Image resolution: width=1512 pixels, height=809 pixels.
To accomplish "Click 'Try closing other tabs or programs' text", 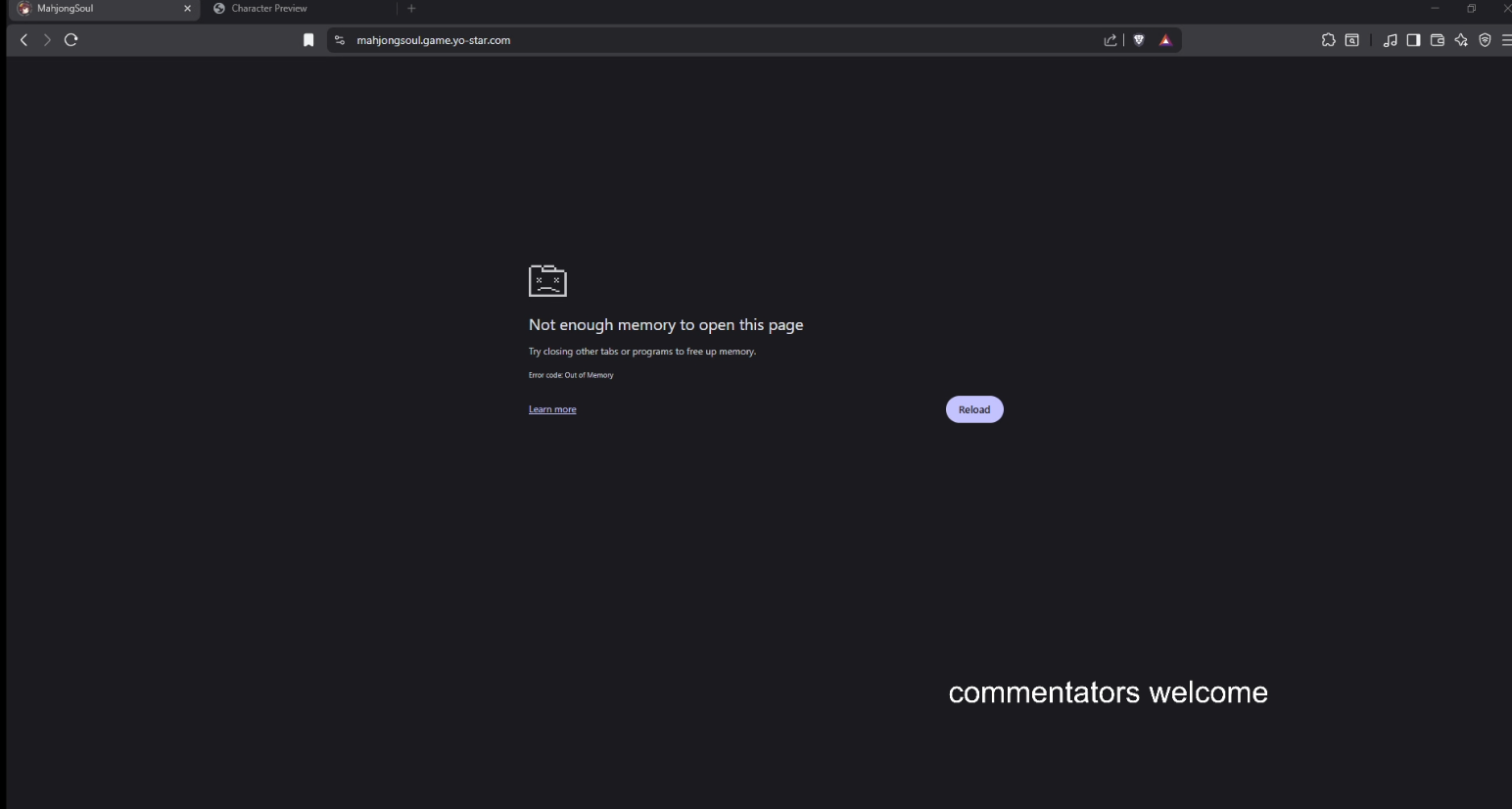I will (642, 352).
